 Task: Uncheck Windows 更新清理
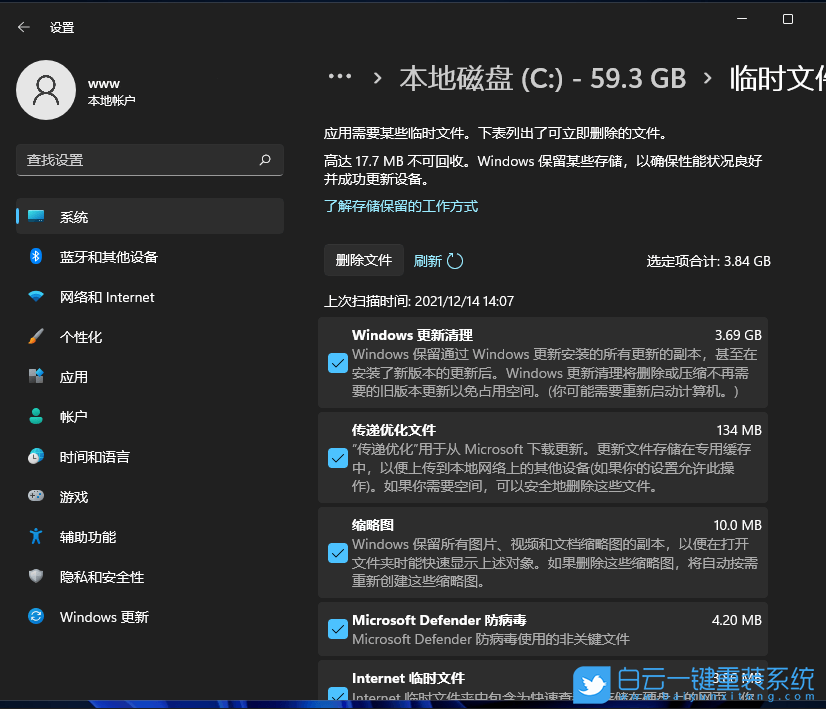337,363
